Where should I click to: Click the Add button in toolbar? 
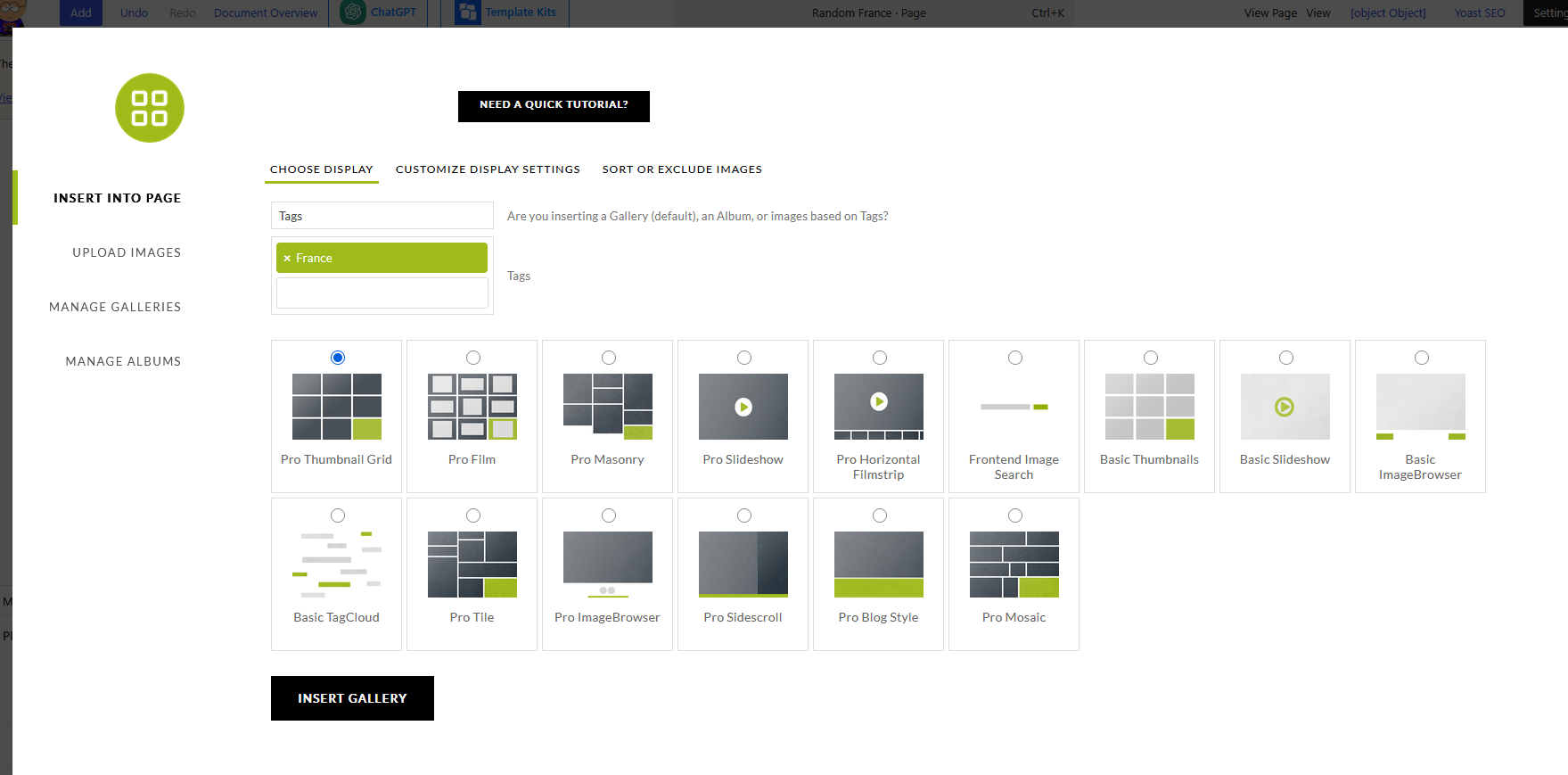81,12
